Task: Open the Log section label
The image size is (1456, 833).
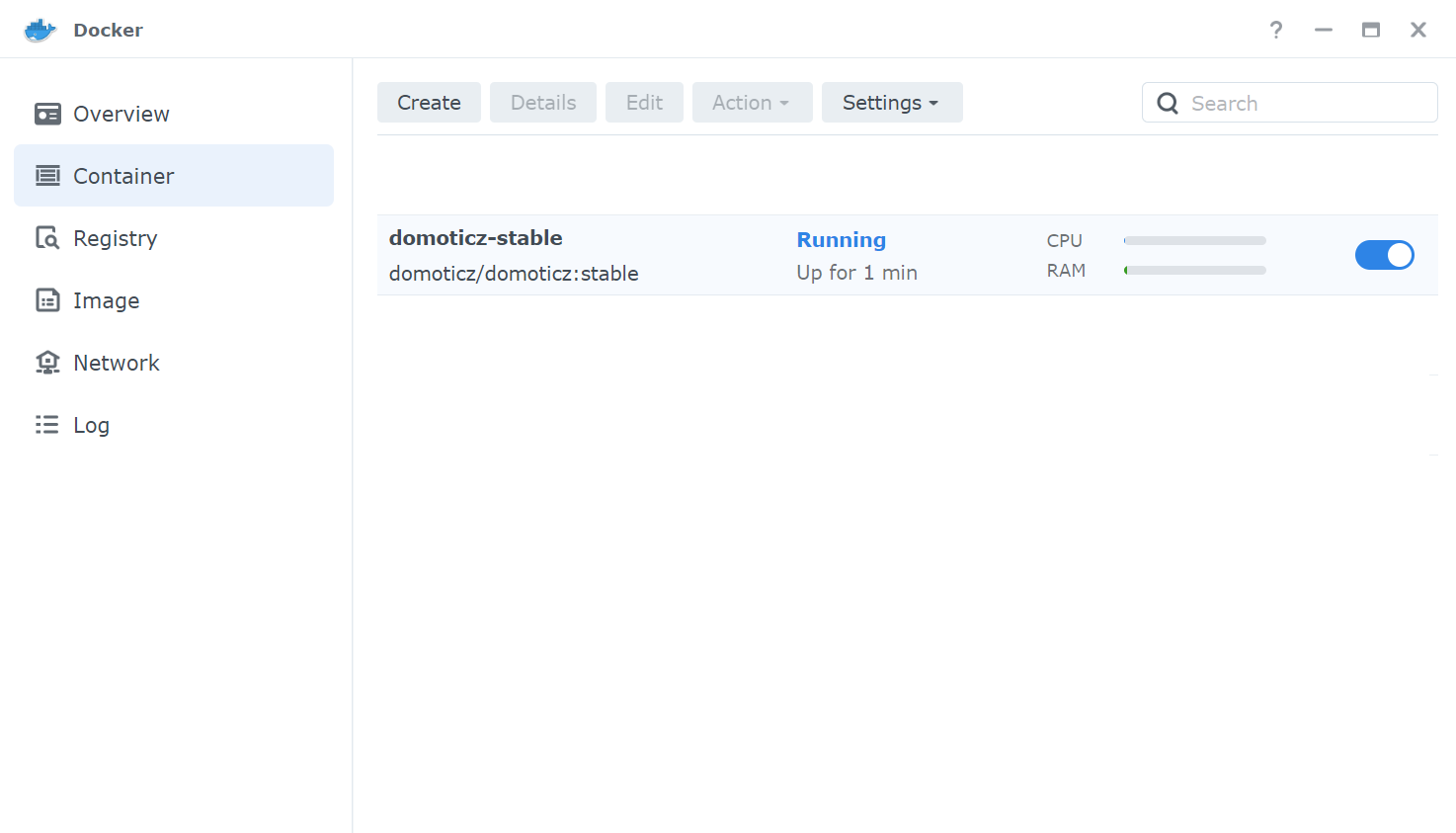Action: 91,425
